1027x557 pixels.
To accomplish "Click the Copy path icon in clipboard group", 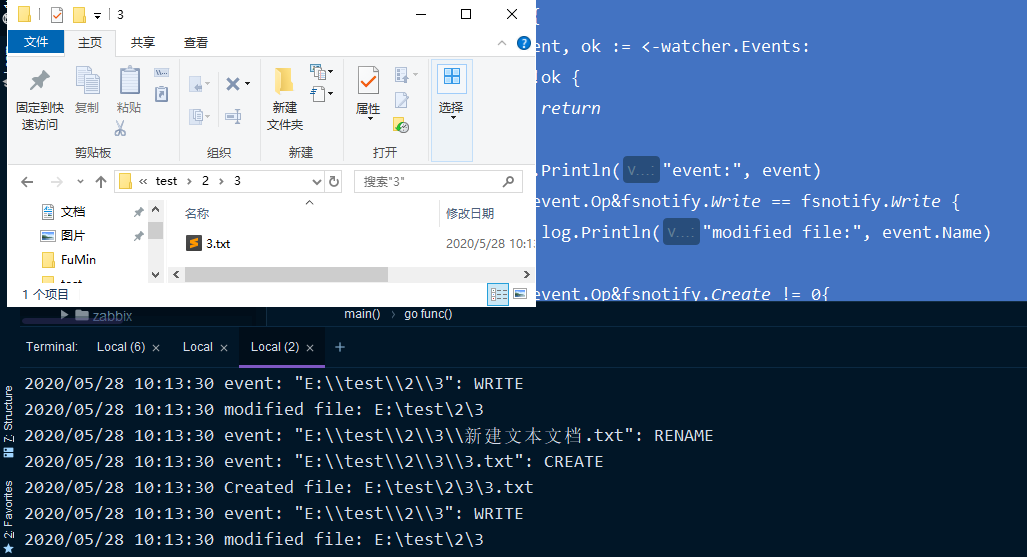I will point(161,72).
